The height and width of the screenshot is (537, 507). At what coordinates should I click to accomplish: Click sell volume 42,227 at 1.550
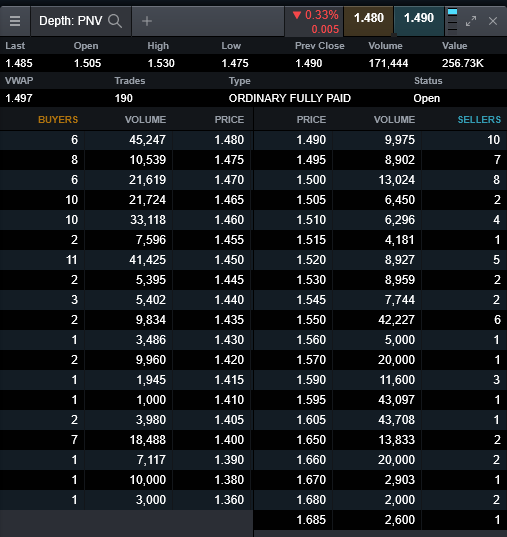tap(396, 320)
